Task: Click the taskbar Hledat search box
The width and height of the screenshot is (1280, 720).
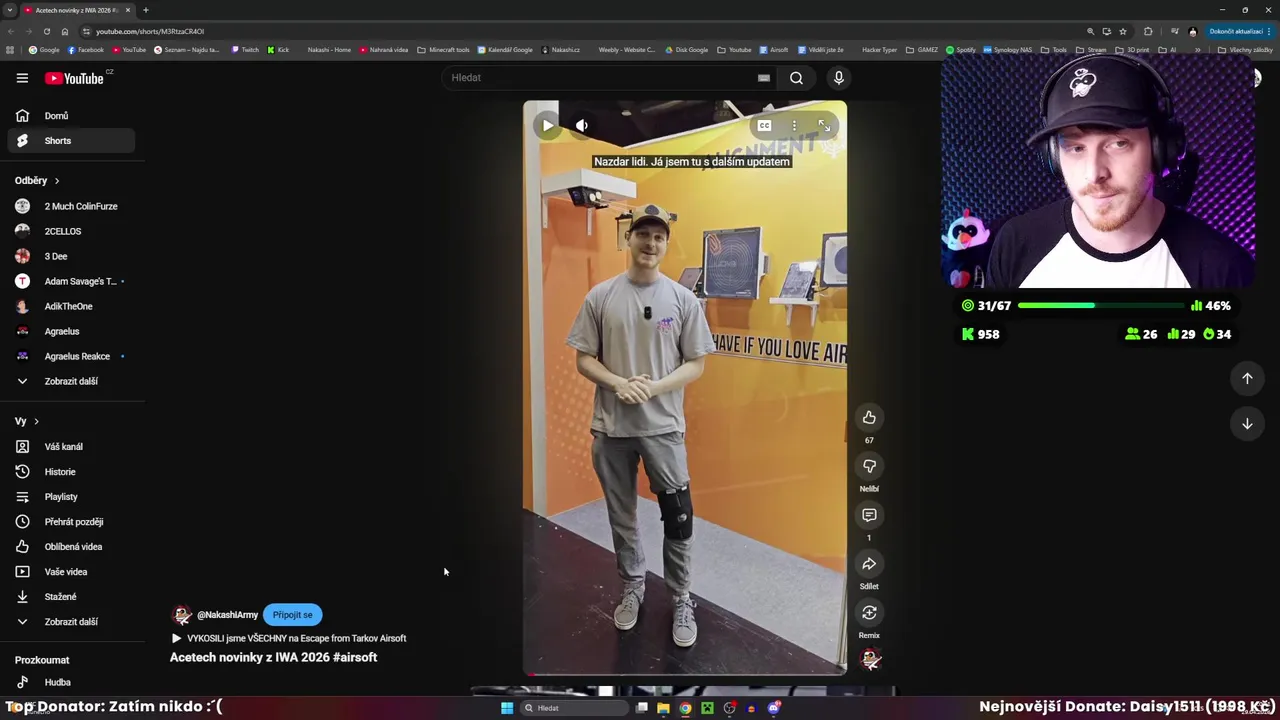Action: pos(575,708)
